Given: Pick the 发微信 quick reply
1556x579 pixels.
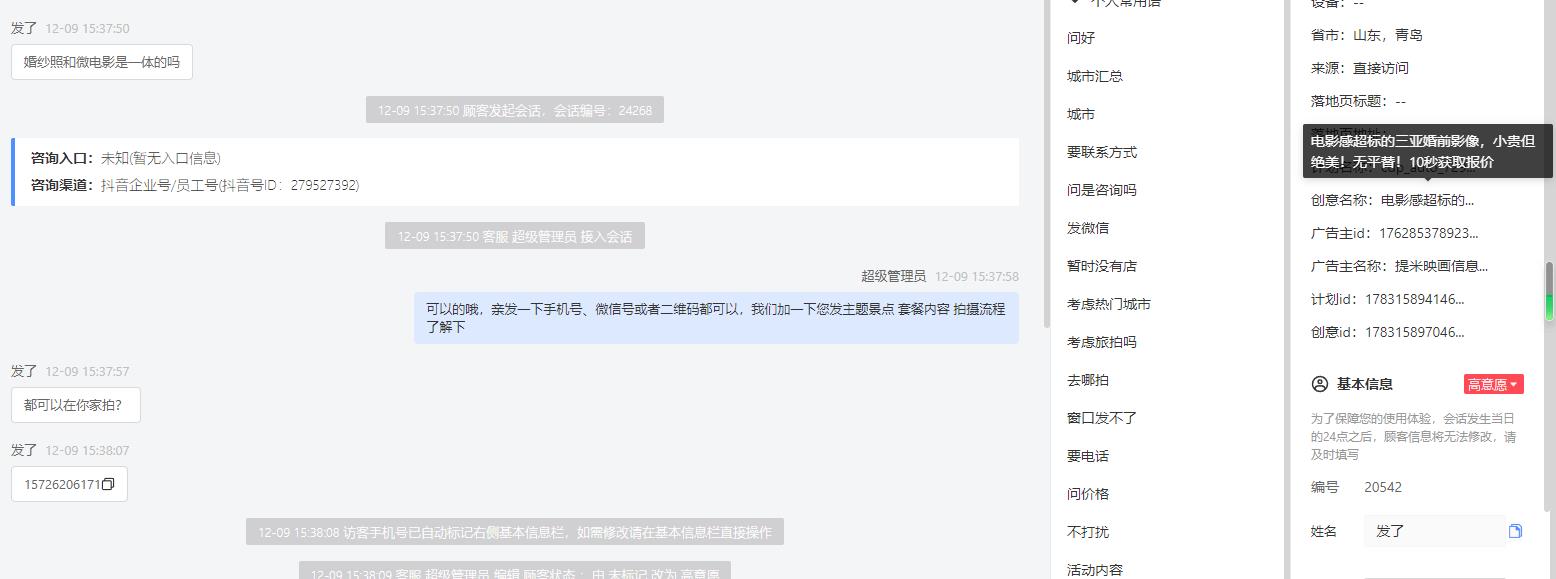Looking at the screenshot, I should pos(1088,228).
